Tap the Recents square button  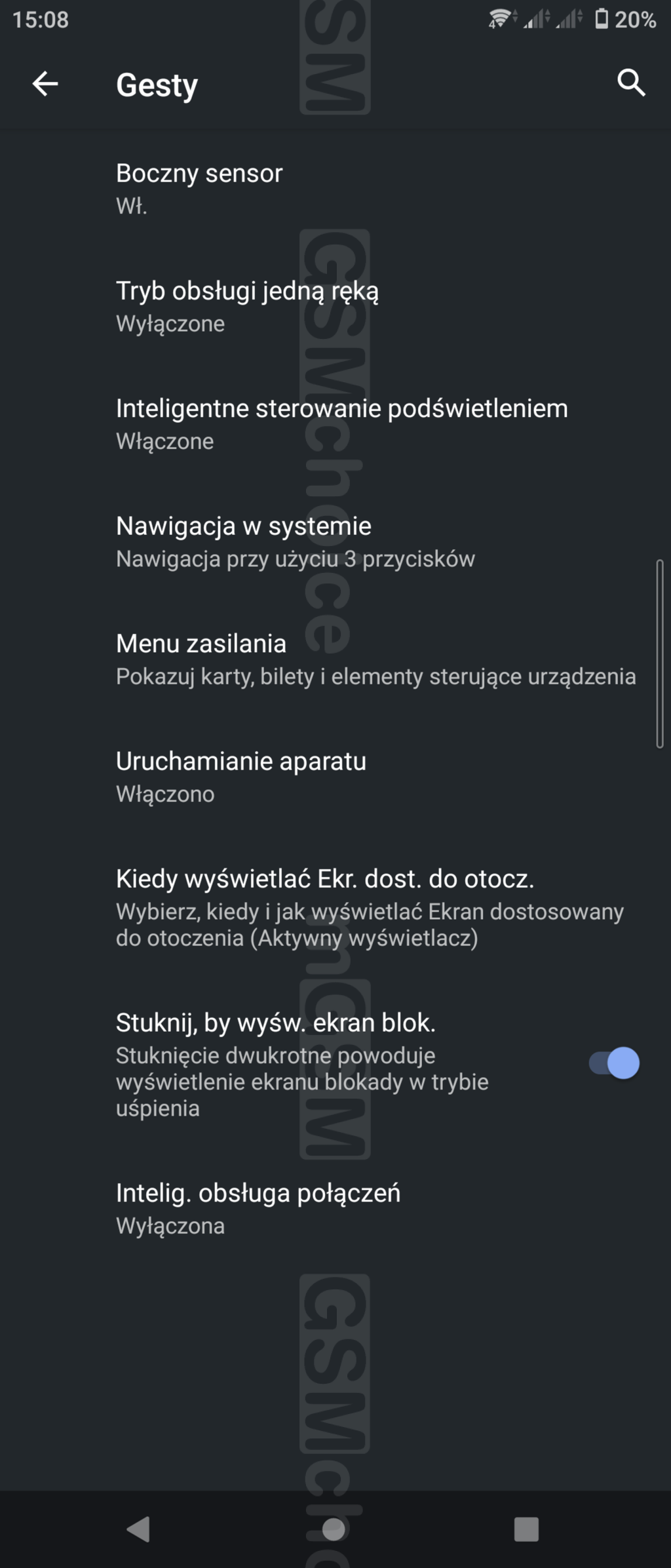click(x=526, y=1529)
